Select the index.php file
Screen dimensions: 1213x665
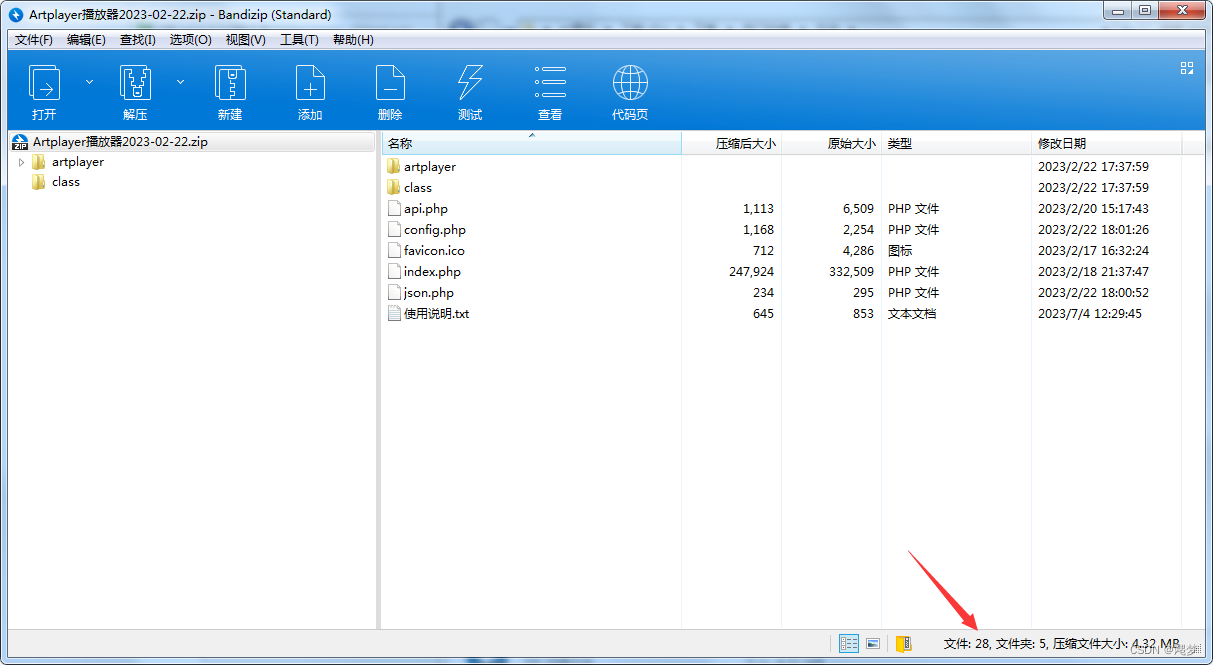(x=432, y=272)
